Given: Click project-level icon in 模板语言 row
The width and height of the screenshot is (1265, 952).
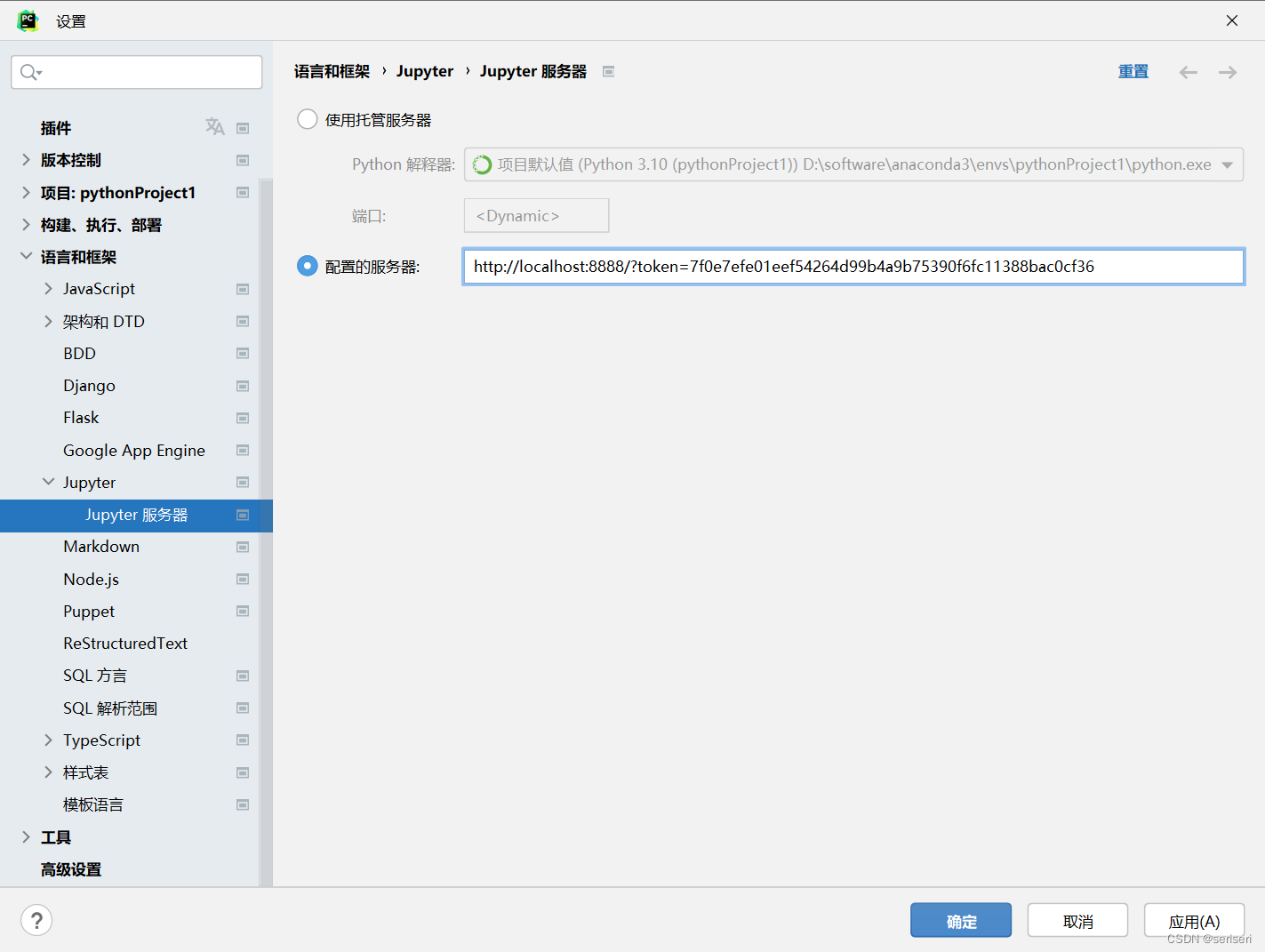Looking at the screenshot, I should pos(243,804).
